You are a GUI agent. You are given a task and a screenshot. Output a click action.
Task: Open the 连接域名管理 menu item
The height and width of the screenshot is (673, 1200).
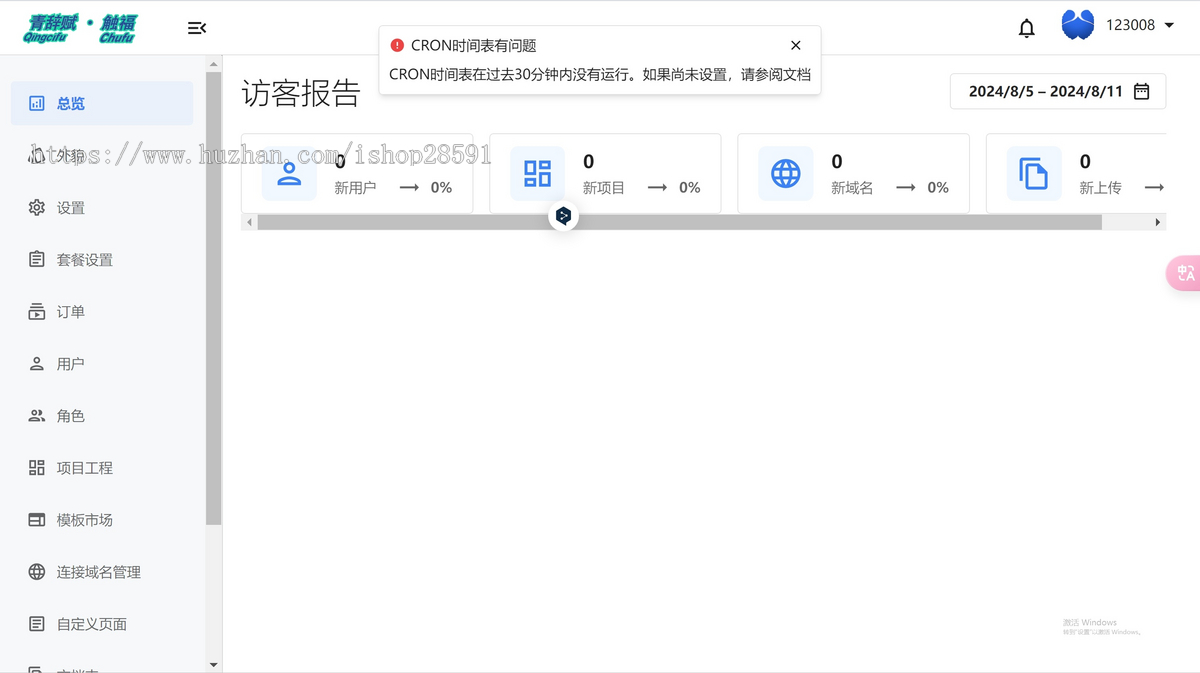(102, 572)
